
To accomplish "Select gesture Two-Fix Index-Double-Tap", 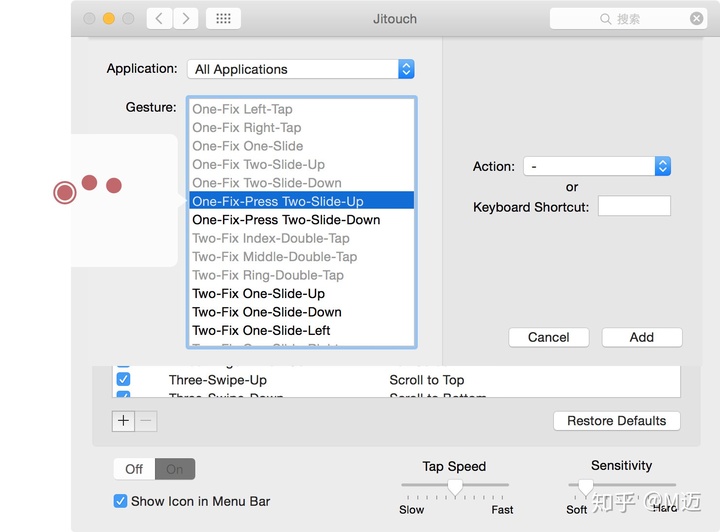I will click(x=301, y=238).
